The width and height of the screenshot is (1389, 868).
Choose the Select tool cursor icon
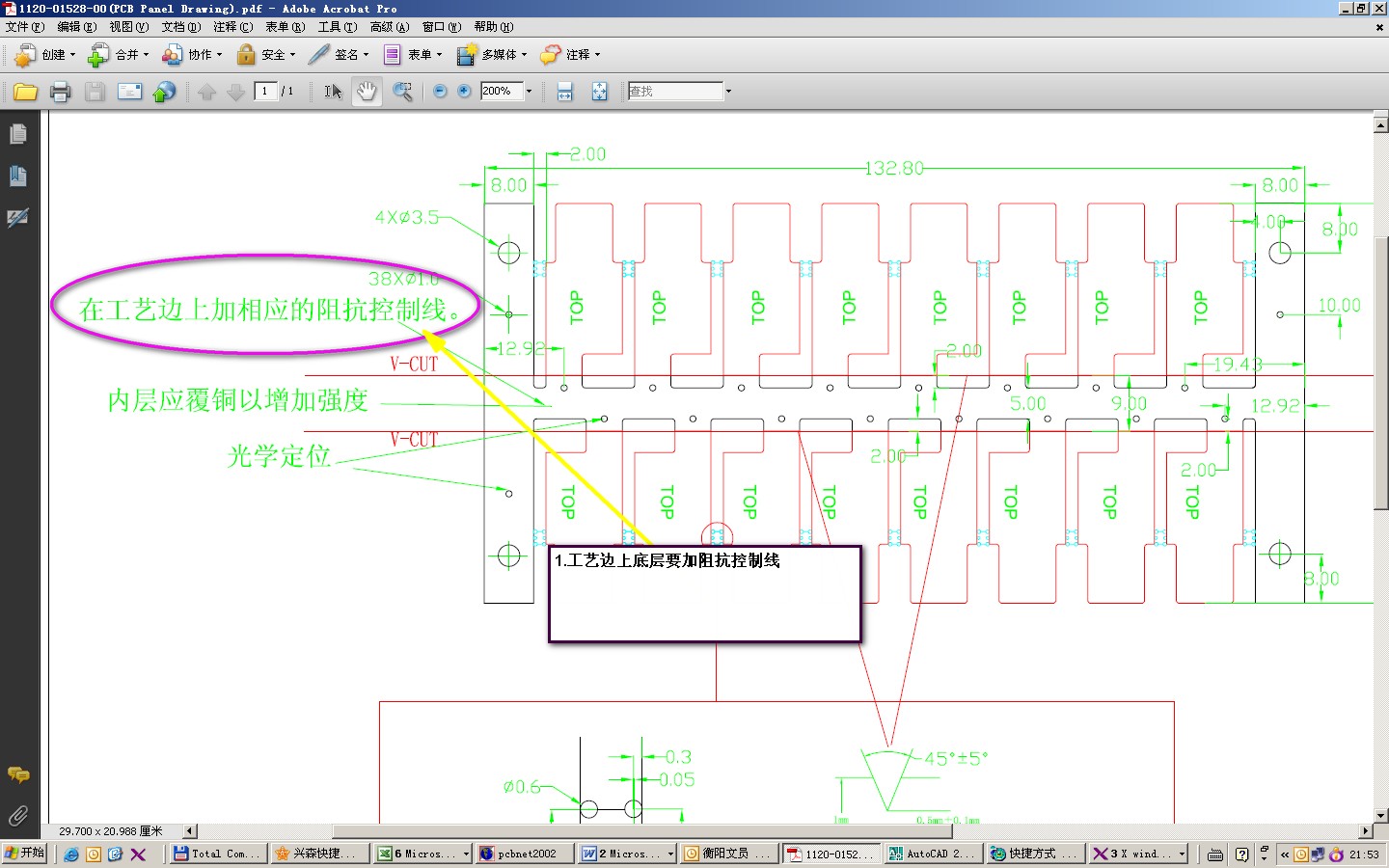pos(333,92)
